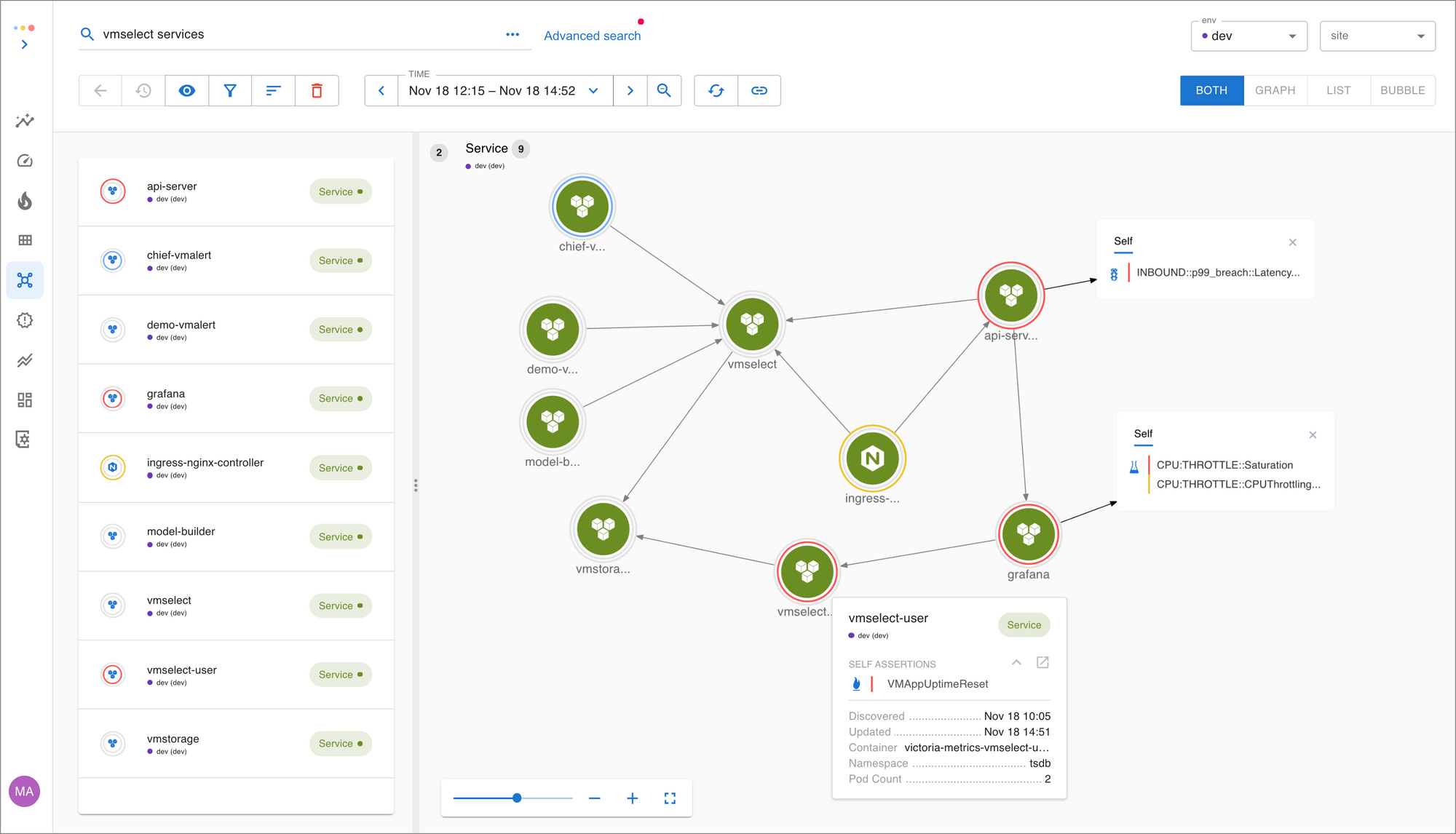
Task: Click the graph zoom slider handle
Action: 517,798
